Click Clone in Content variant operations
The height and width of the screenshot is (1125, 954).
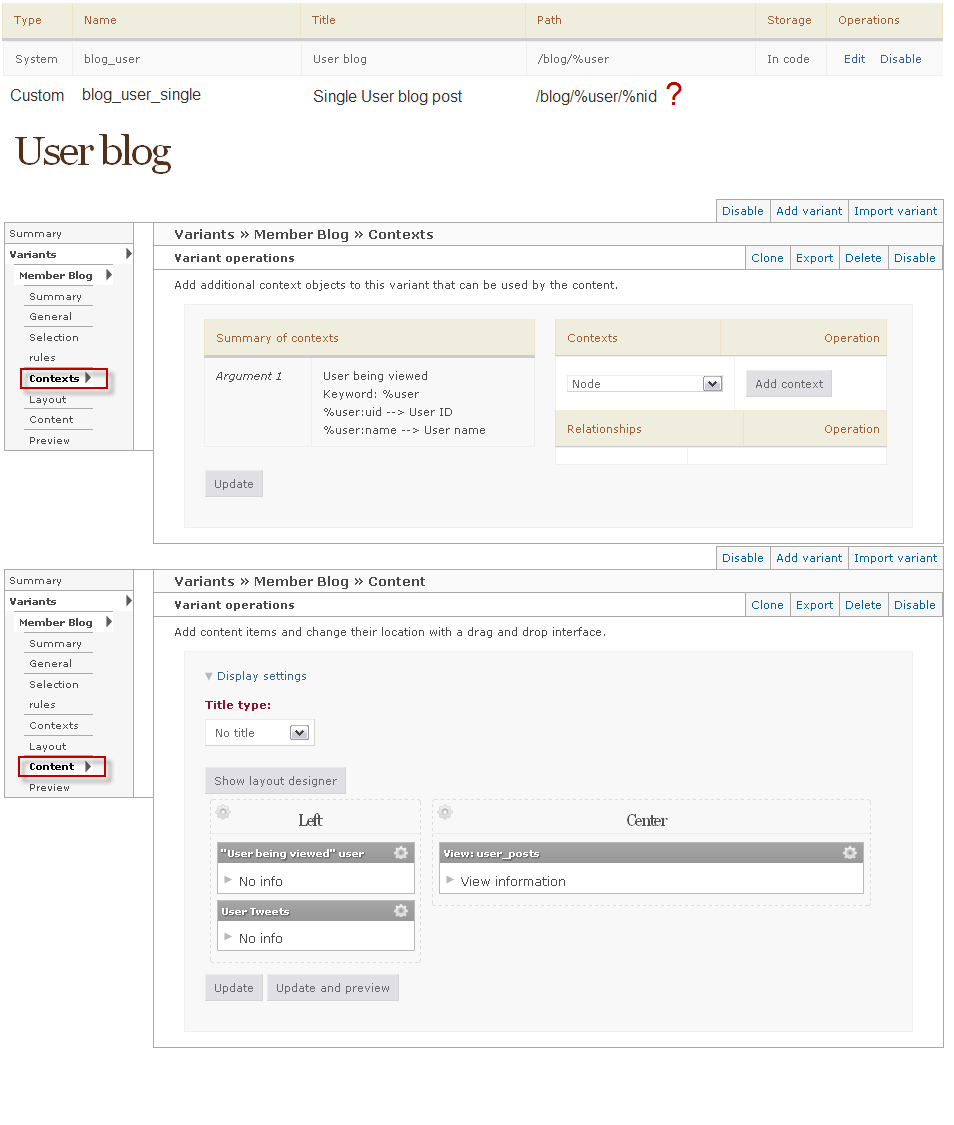(x=767, y=605)
